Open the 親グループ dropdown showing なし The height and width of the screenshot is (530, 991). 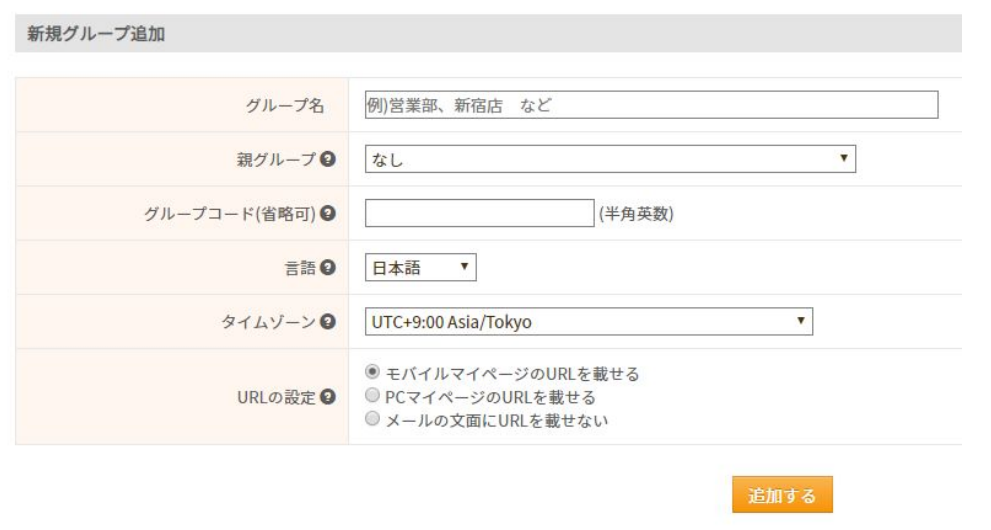pyautogui.click(x=610, y=159)
